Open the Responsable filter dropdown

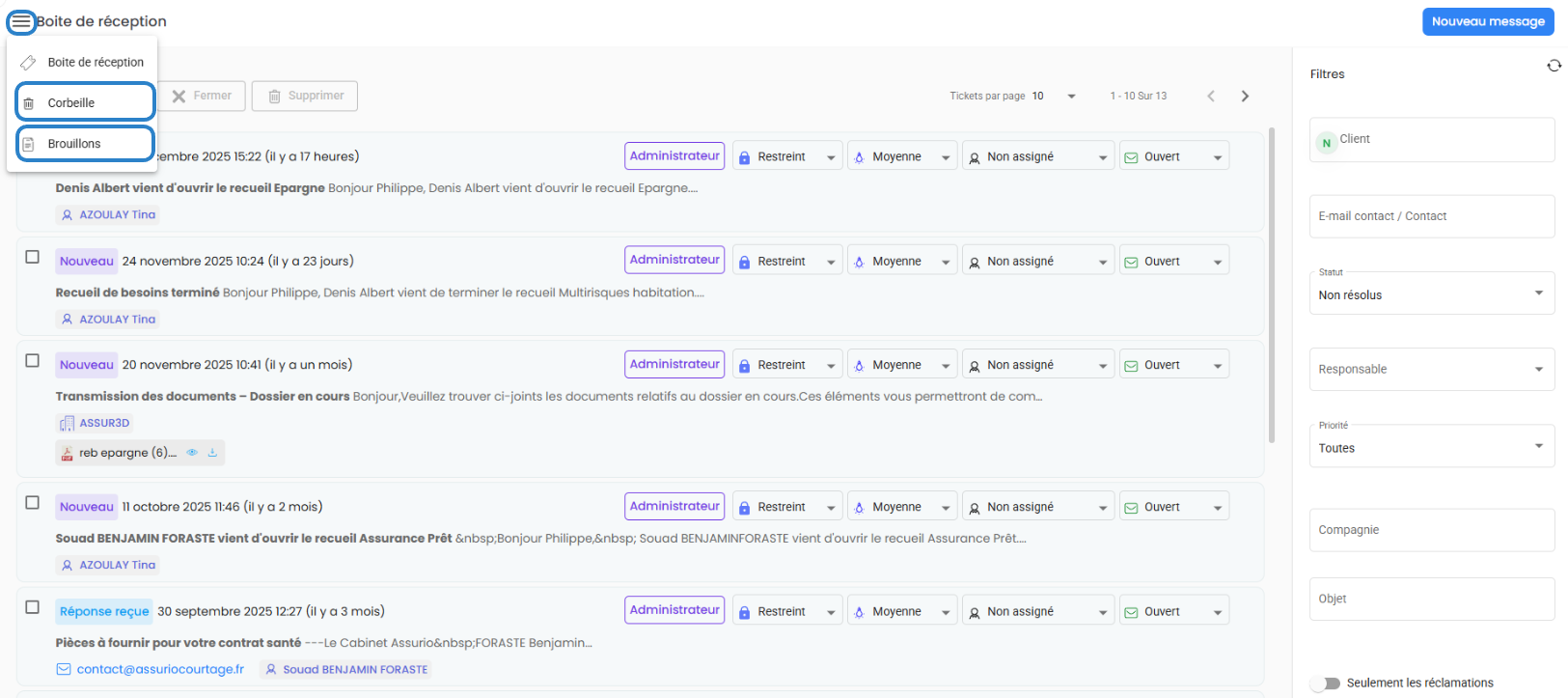pos(1432,369)
